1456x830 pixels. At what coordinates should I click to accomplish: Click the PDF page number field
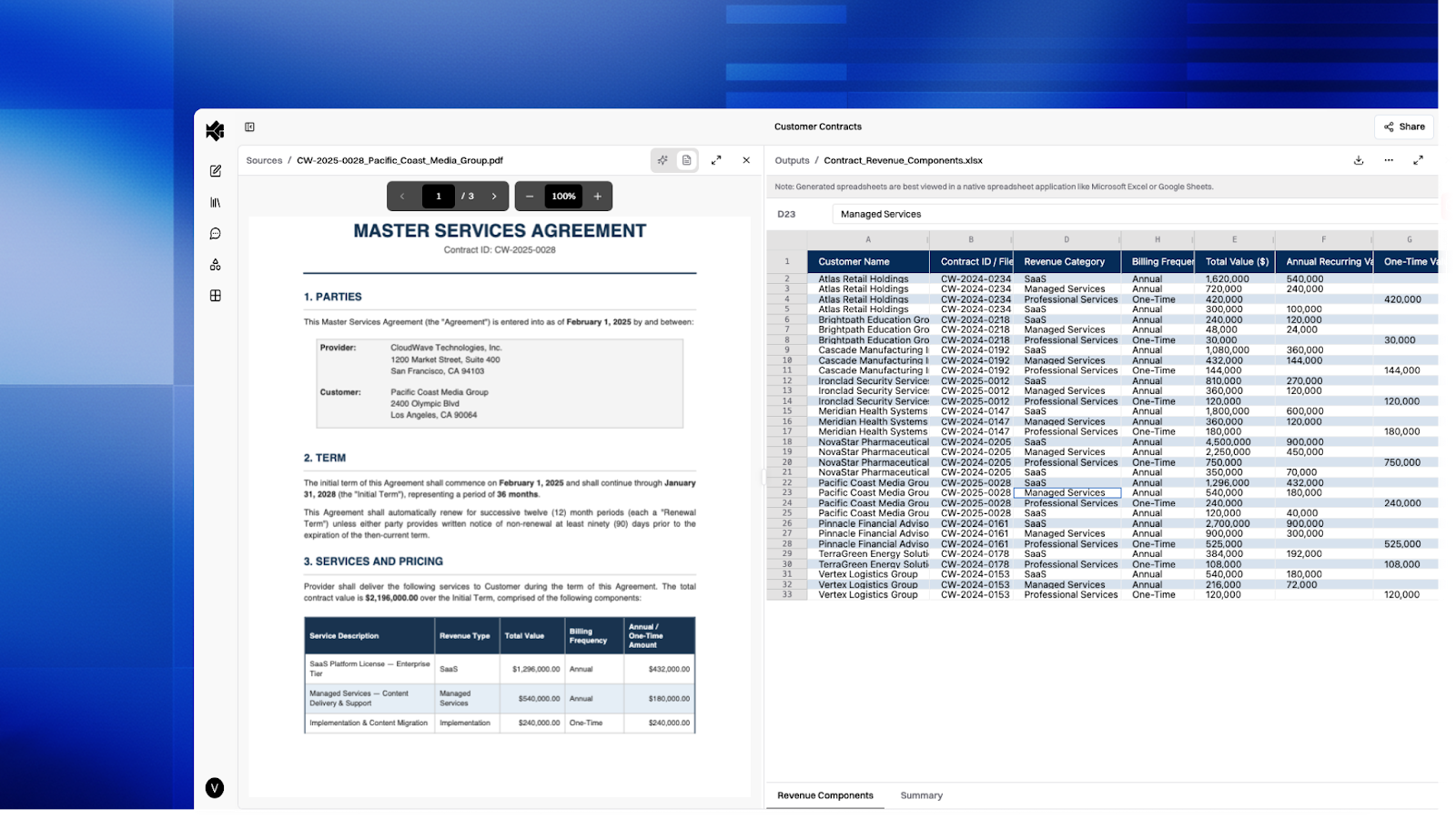click(x=439, y=197)
